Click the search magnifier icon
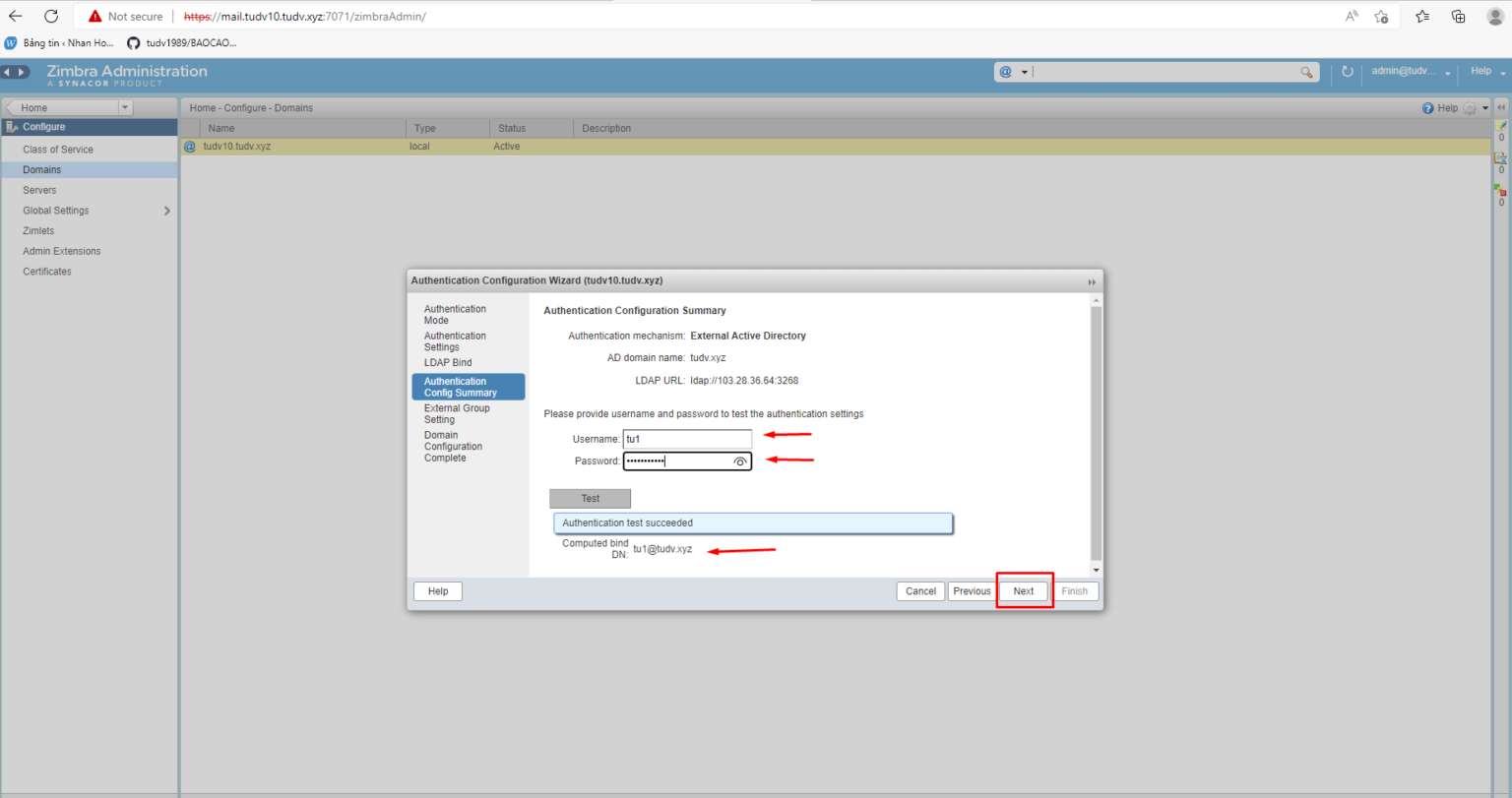The width and height of the screenshot is (1512, 798). point(1306,72)
